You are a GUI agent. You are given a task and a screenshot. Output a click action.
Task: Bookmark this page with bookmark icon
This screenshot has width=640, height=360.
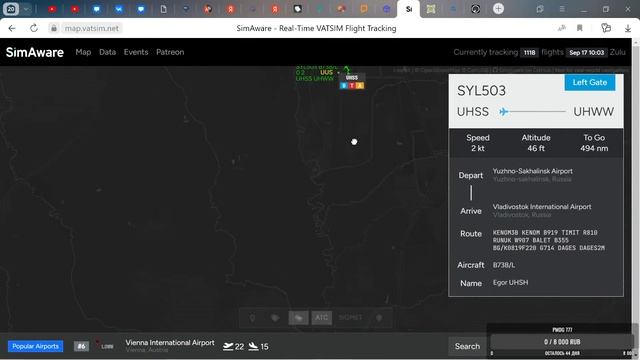point(580,28)
